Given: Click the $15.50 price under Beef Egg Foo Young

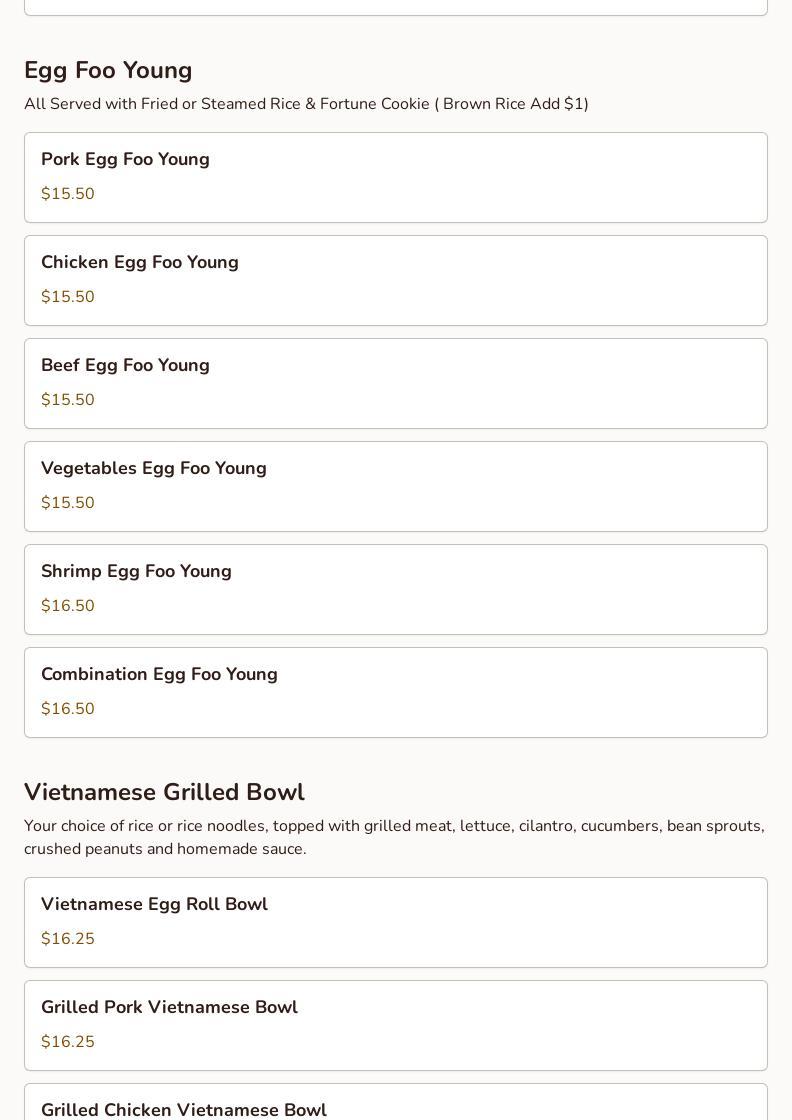Looking at the screenshot, I should (68, 400).
